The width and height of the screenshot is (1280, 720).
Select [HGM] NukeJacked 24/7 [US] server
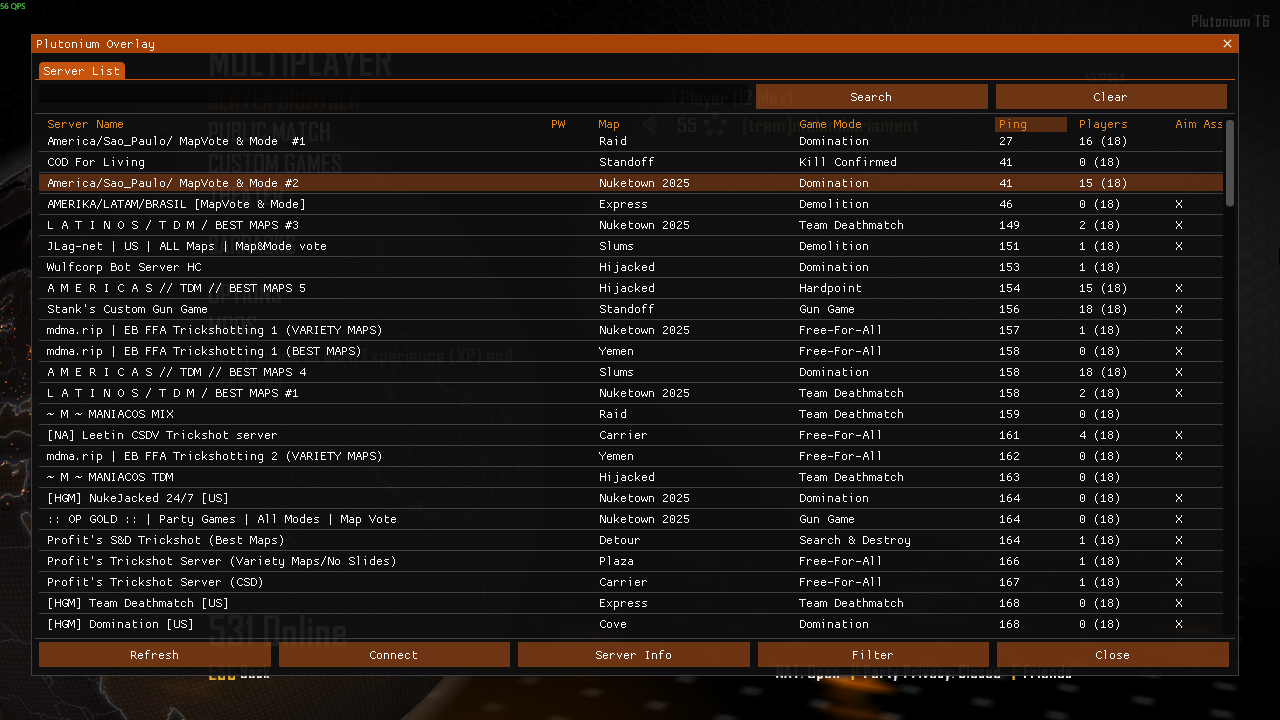[x=631, y=498]
